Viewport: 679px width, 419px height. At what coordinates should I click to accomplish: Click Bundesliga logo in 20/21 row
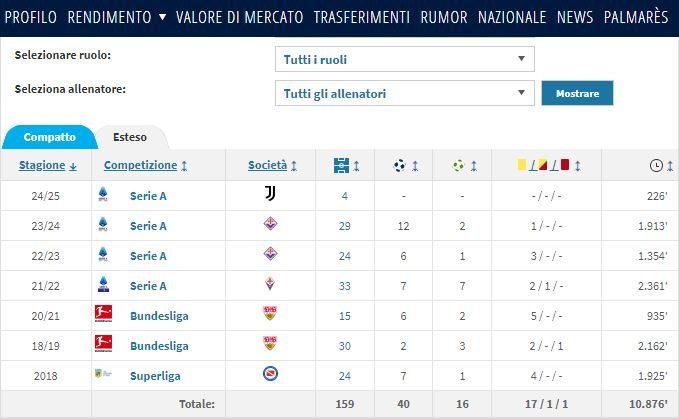(x=103, y=313)
